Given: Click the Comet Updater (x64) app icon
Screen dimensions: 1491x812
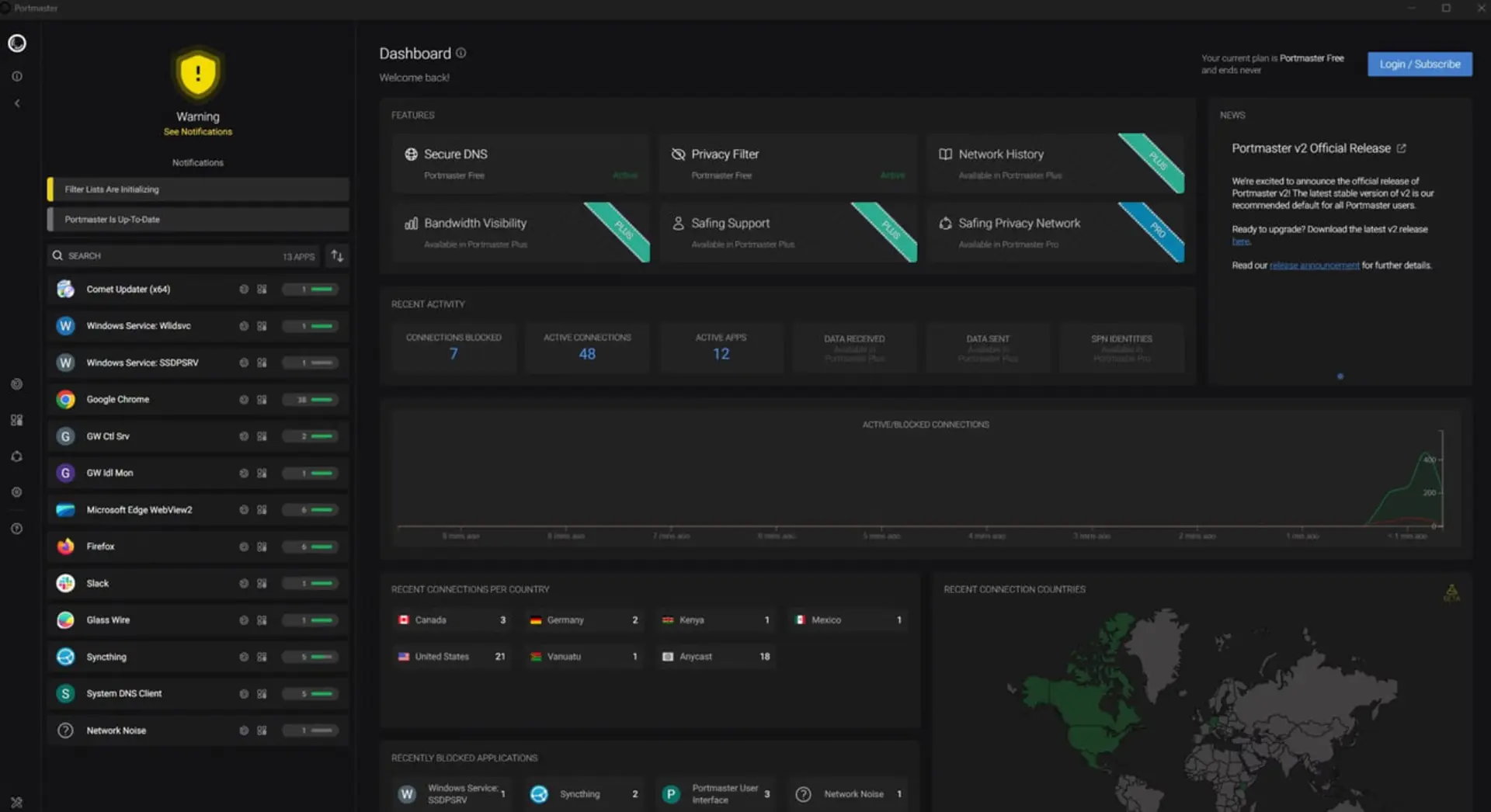Looking at the screenshot, I should [x=65, y=290].
